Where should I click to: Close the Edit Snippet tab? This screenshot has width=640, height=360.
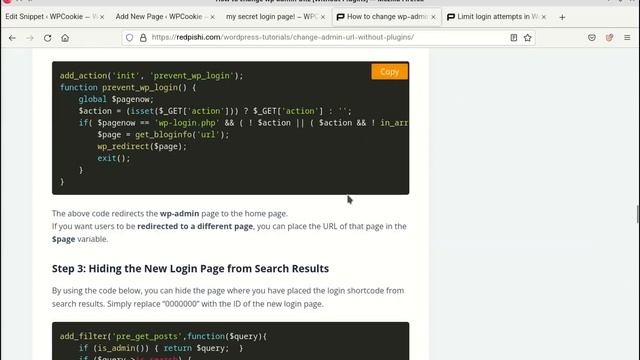[102, 17]
